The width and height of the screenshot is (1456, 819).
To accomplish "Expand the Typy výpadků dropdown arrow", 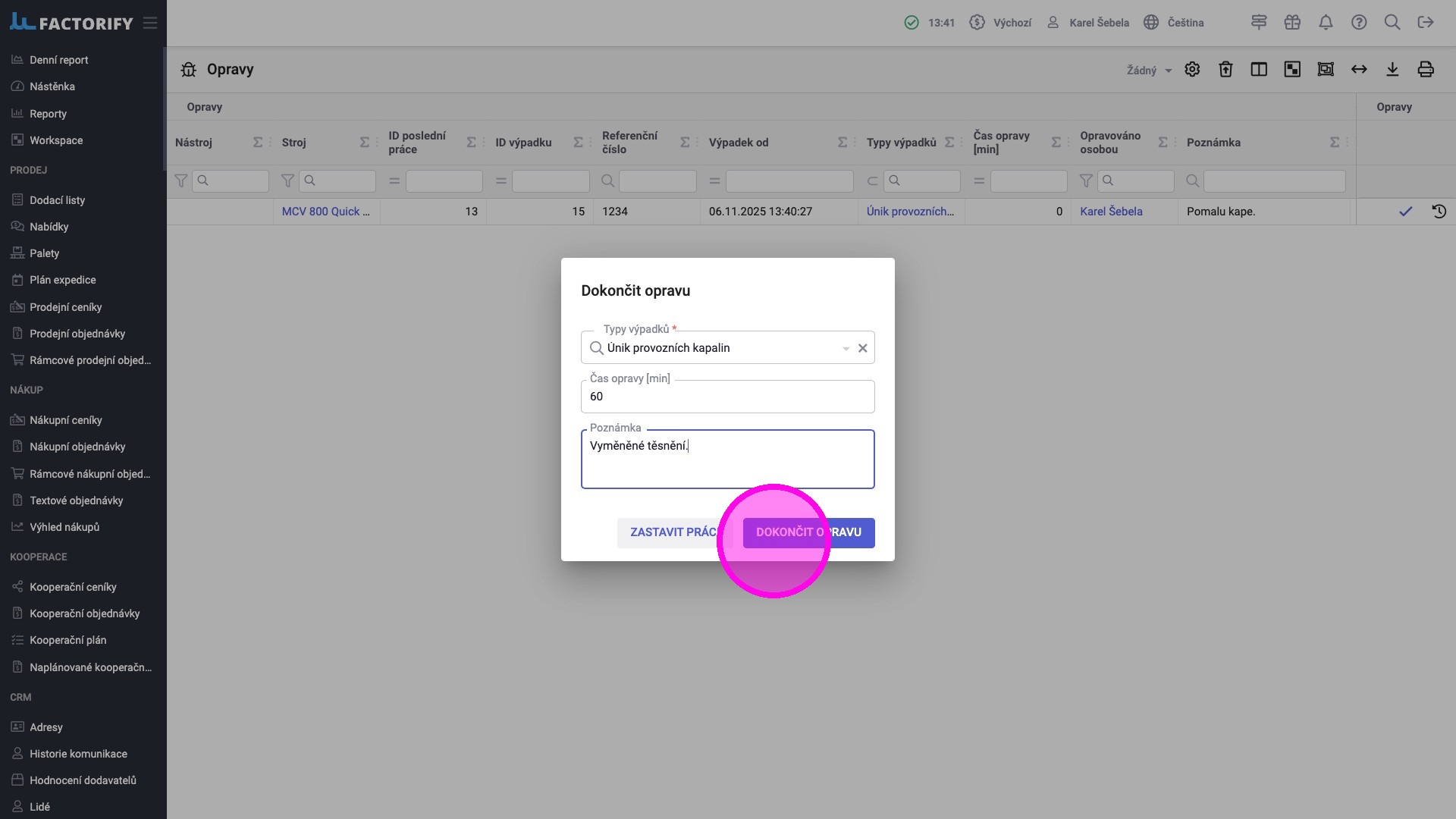I will (x=846, y=349).
